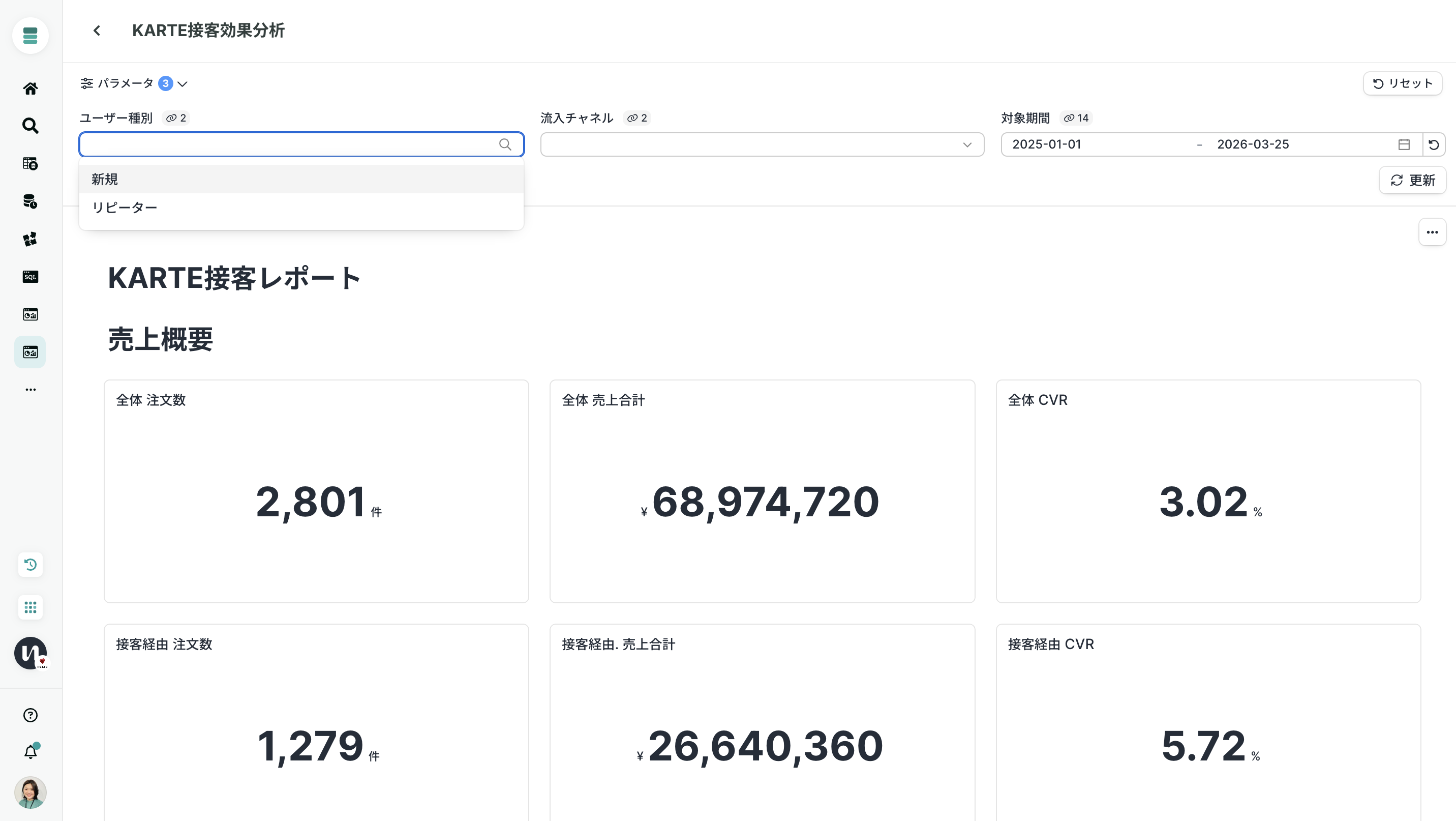Viewport: 1456px width, 821px height.
Task: Open the help question mark icon
Action: pyautogui.click(x=31, y=715)
